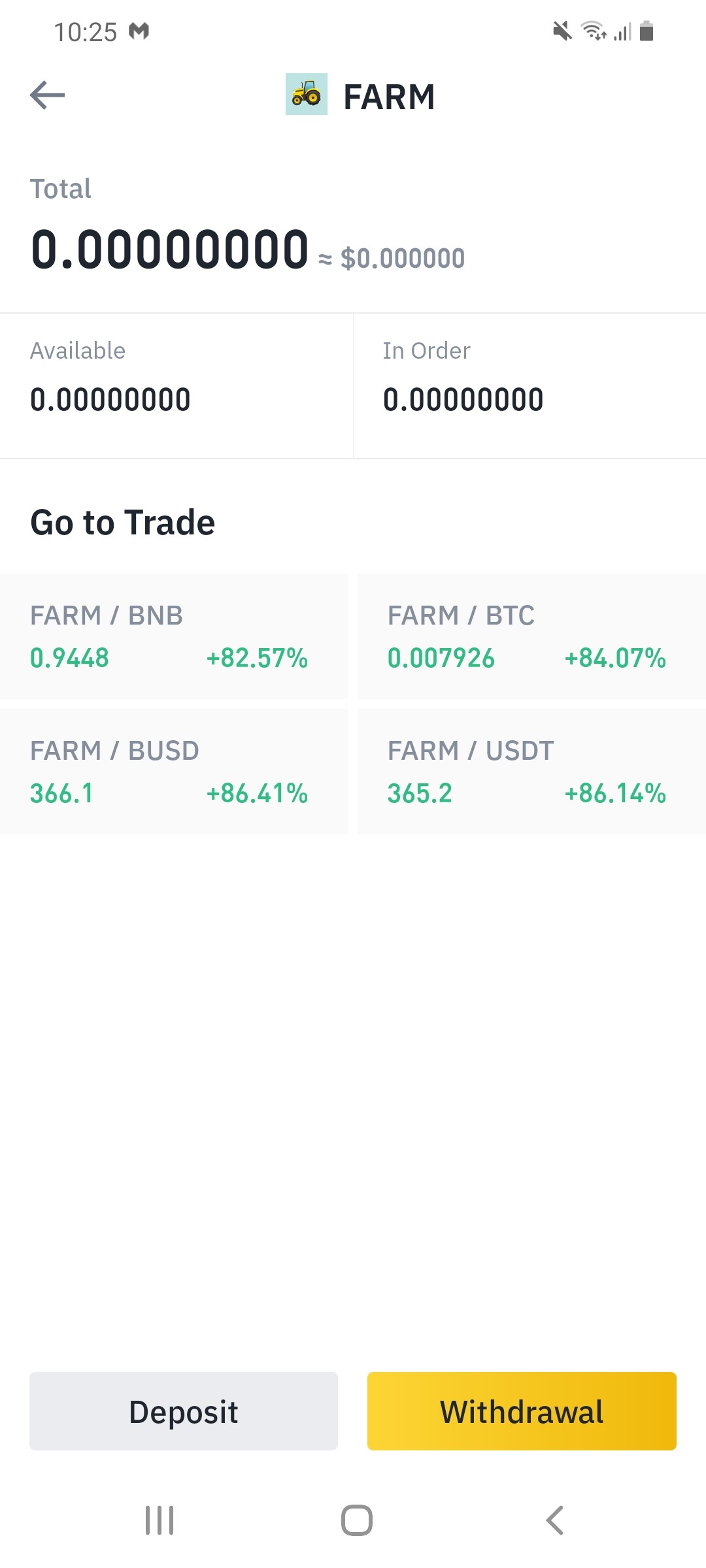Image resolution: width=706 pixels, height=1568 pixels.
Task: Tap the FARM page title
Action: (389, 97)
